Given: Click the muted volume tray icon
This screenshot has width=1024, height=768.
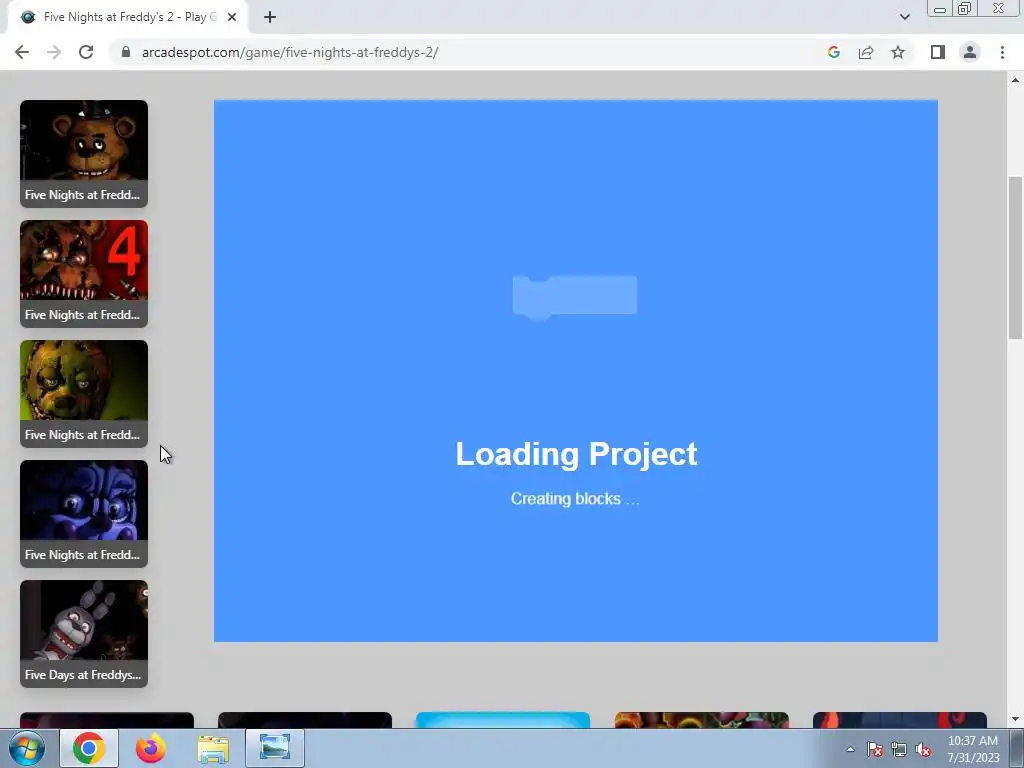Looking at the screenshot, I should pyautogui.click(x=923, y=750).
